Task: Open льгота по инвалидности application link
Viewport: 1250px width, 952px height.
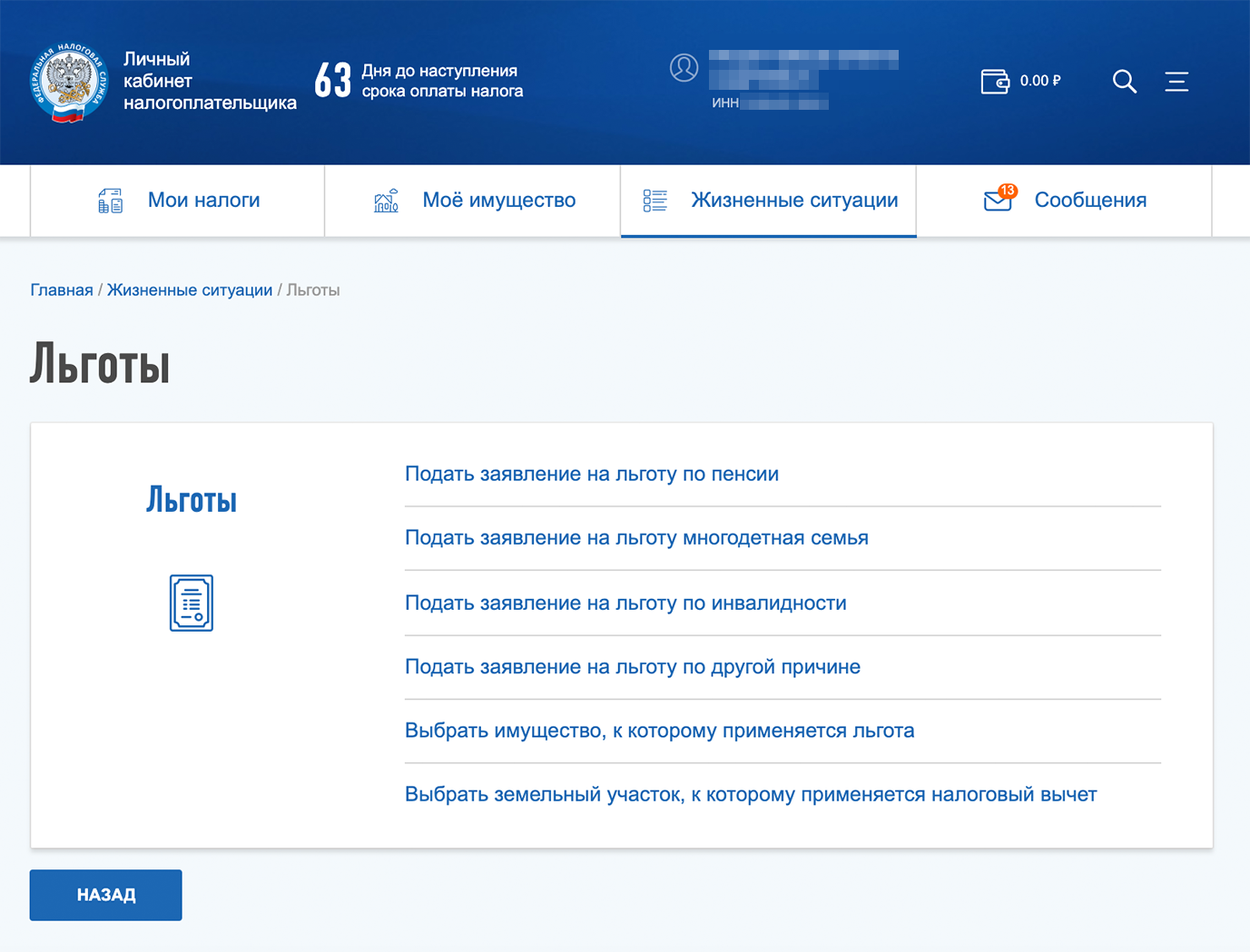Action: (x=625, y=604)
